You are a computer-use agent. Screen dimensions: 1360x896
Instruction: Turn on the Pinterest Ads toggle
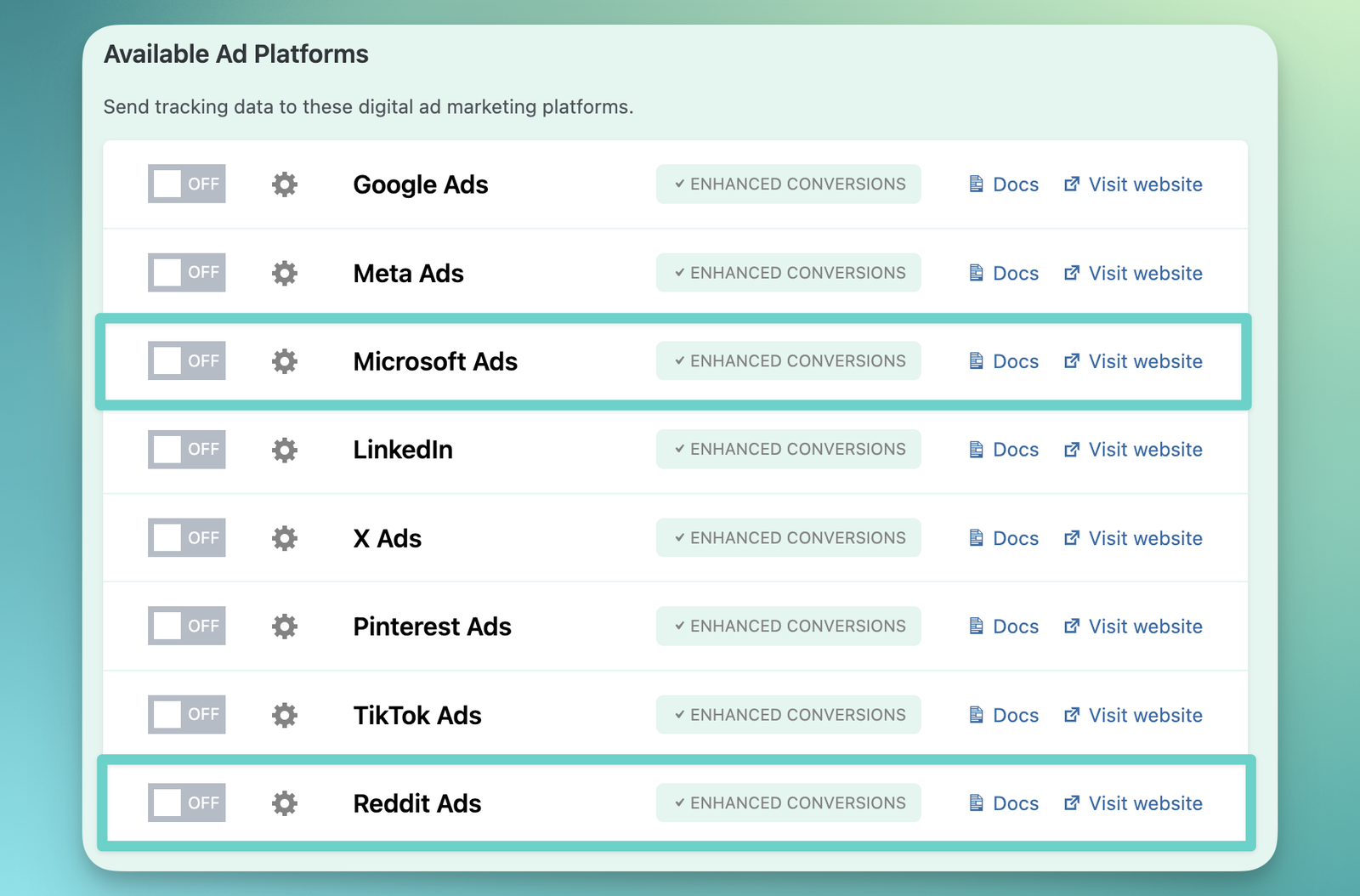point(187,627)
